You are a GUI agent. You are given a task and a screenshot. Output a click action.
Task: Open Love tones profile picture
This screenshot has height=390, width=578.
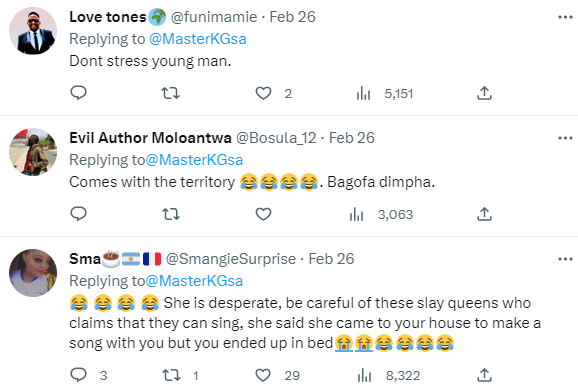click(33, 31)
